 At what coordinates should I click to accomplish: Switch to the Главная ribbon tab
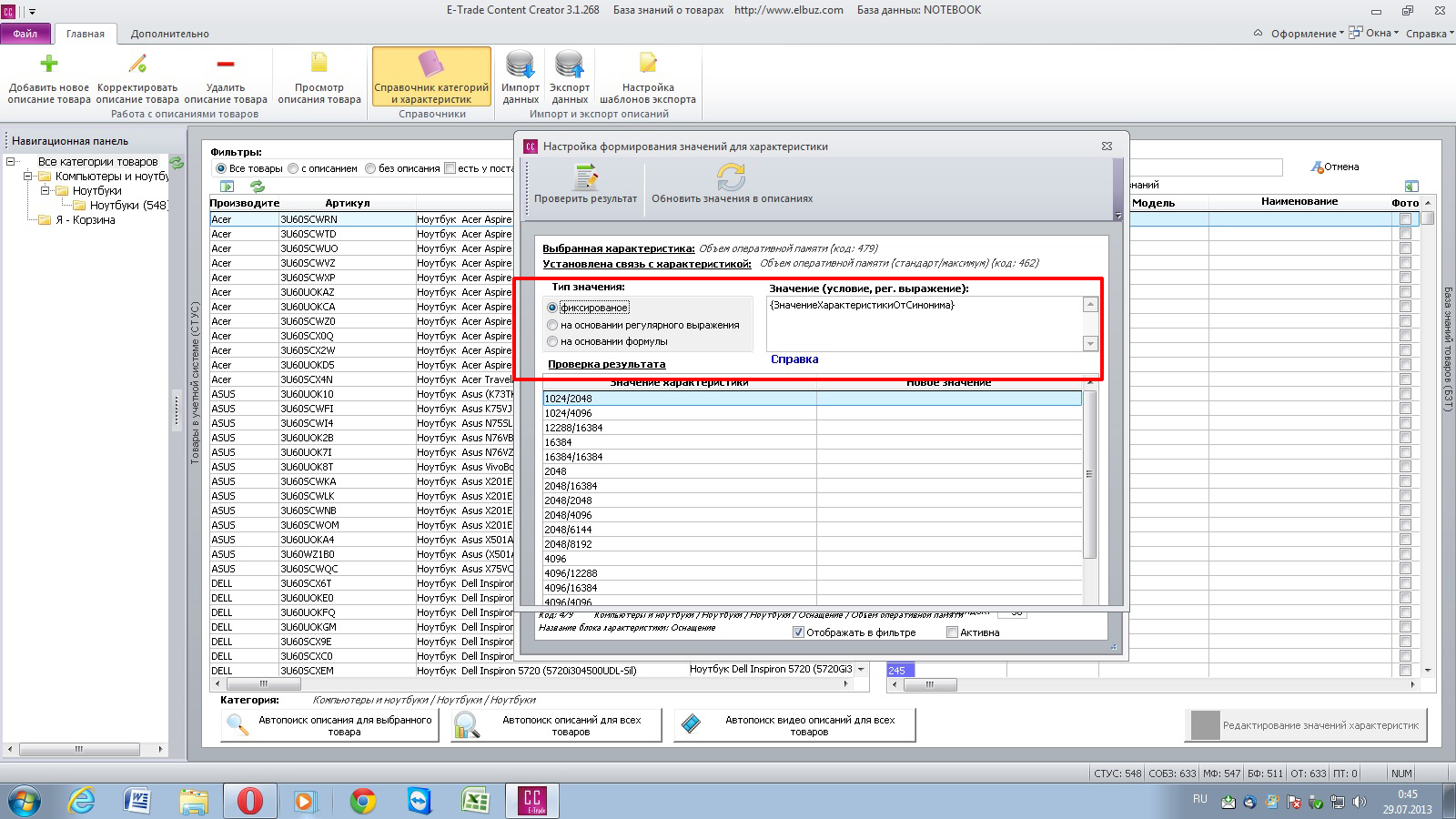pyautogui.click(x=86, y=34)
